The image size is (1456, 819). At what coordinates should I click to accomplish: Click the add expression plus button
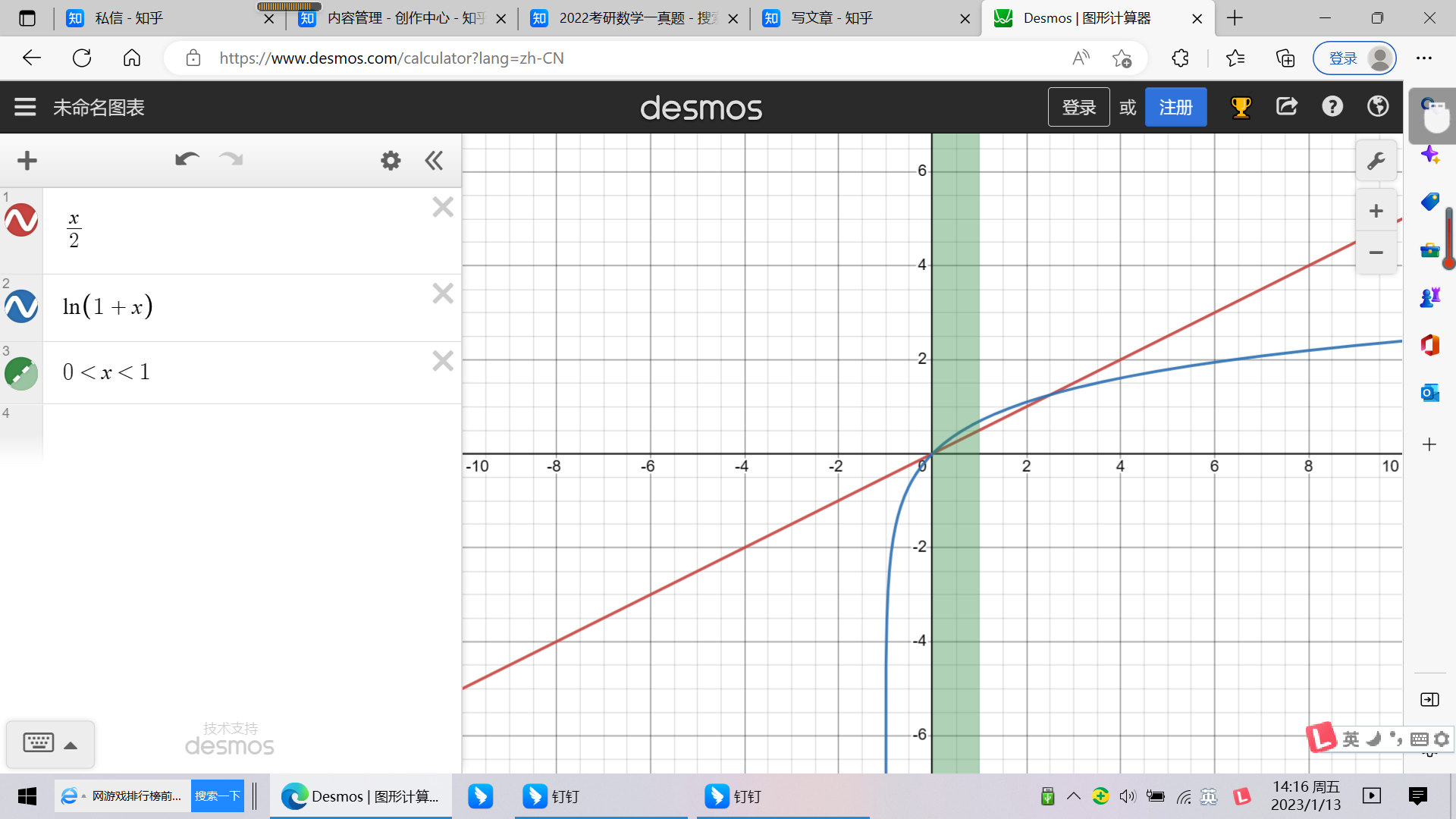[27, 161]
